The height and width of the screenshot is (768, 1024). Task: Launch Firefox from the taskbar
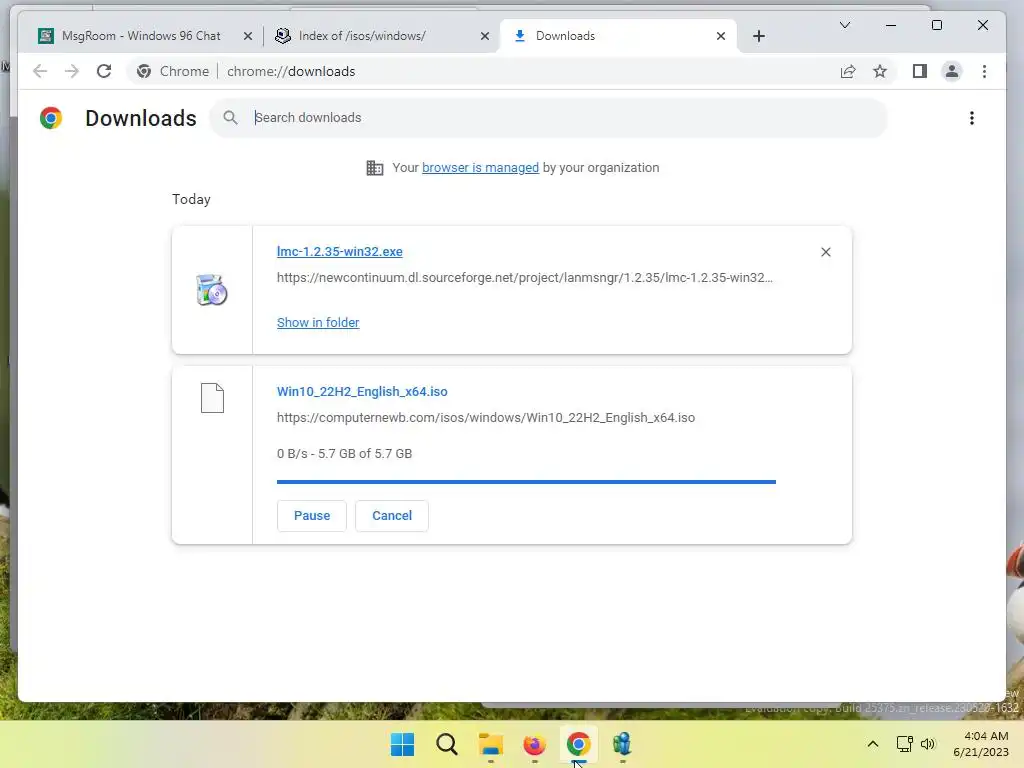pos(534,744)
